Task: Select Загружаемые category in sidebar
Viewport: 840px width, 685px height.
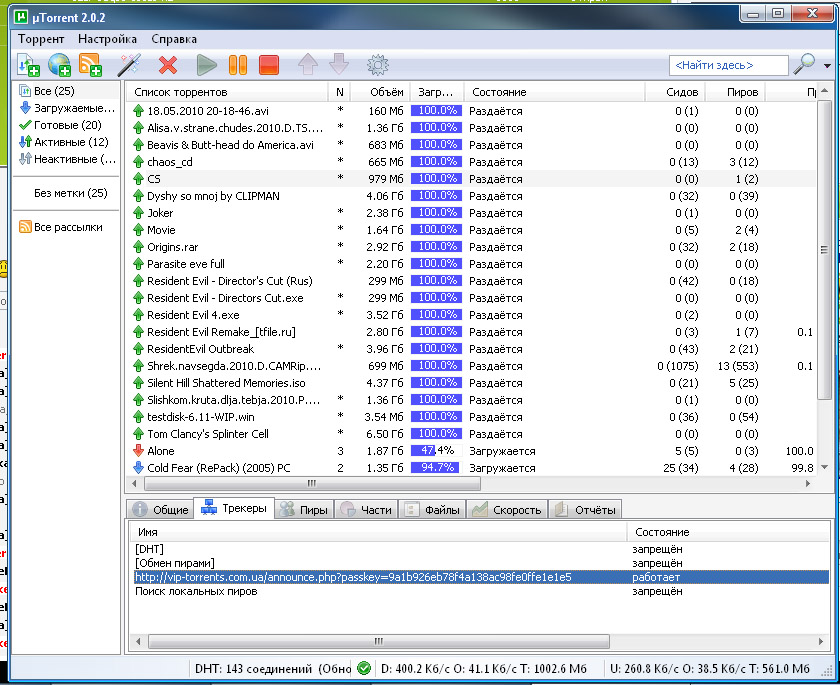Action: tap(66, 108)
